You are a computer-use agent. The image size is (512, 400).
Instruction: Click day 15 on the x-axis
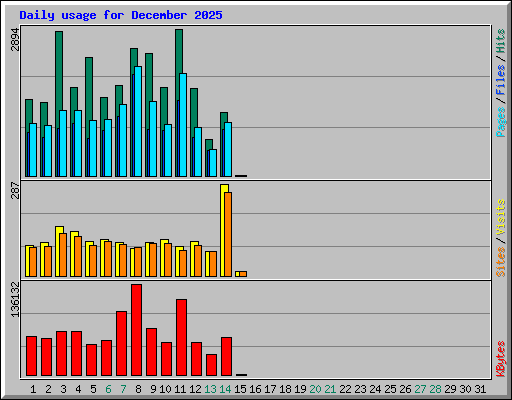coord(240,389)
